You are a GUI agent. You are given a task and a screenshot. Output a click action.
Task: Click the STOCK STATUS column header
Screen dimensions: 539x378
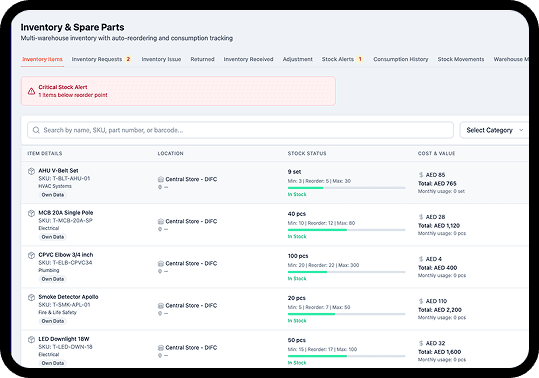[x=307, y=153]
